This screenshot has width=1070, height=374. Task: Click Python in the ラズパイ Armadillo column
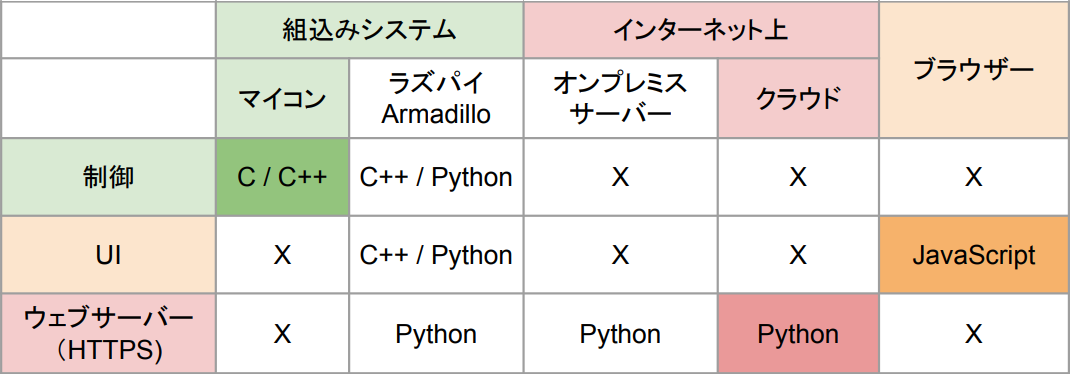[436, 333]
